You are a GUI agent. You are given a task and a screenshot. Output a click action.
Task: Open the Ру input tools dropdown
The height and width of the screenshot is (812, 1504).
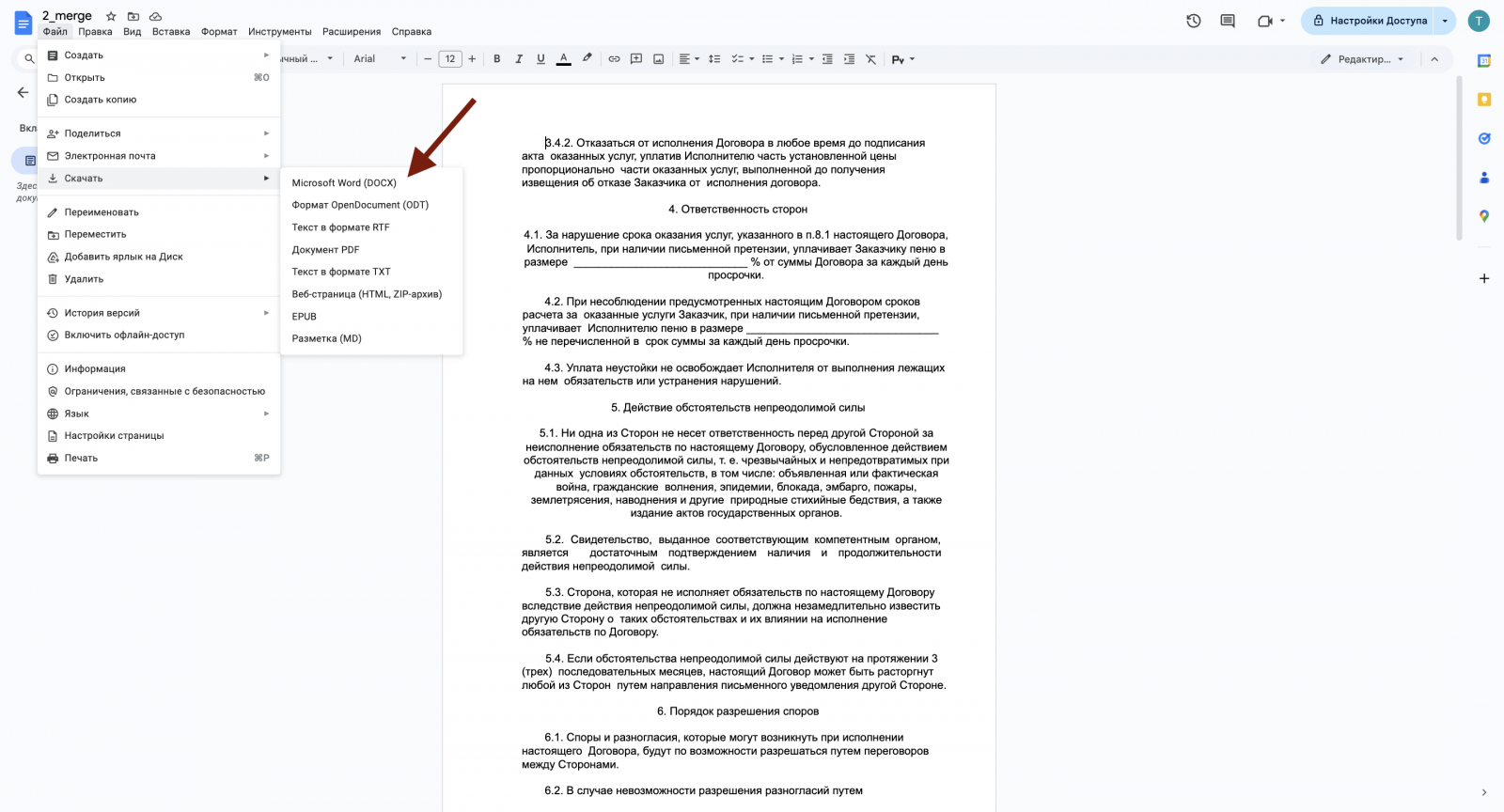[x=903, y=59]
